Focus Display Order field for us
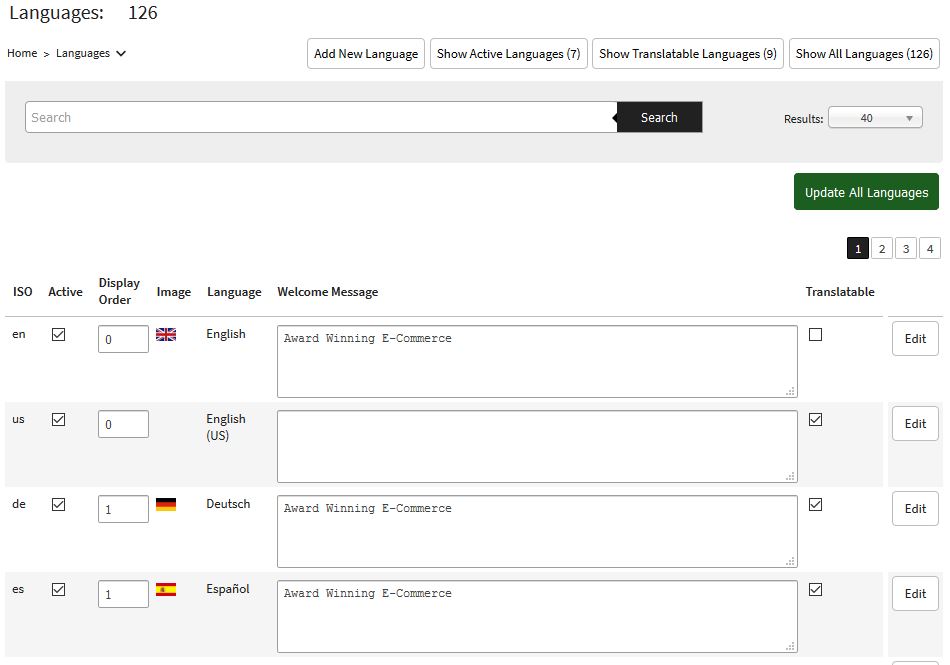Image resolution: width=950 pixels, height=665 pixels. coord(124,424)
